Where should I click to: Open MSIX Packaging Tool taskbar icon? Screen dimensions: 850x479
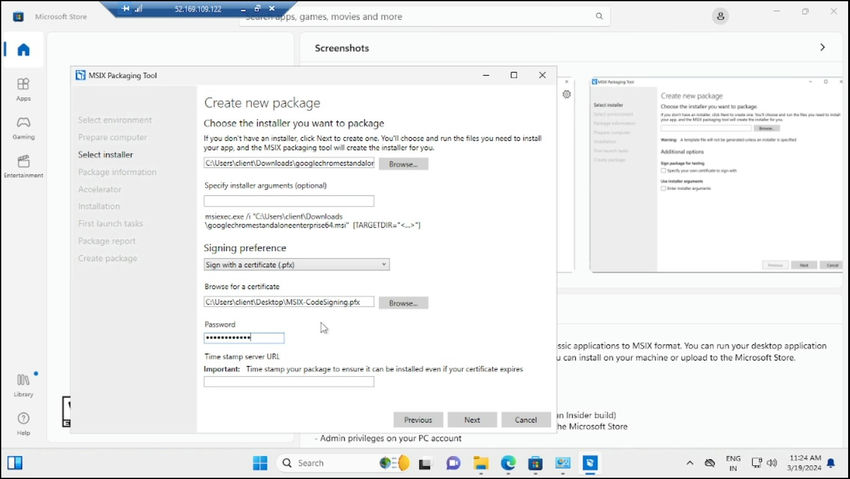[x=590, y=463]
